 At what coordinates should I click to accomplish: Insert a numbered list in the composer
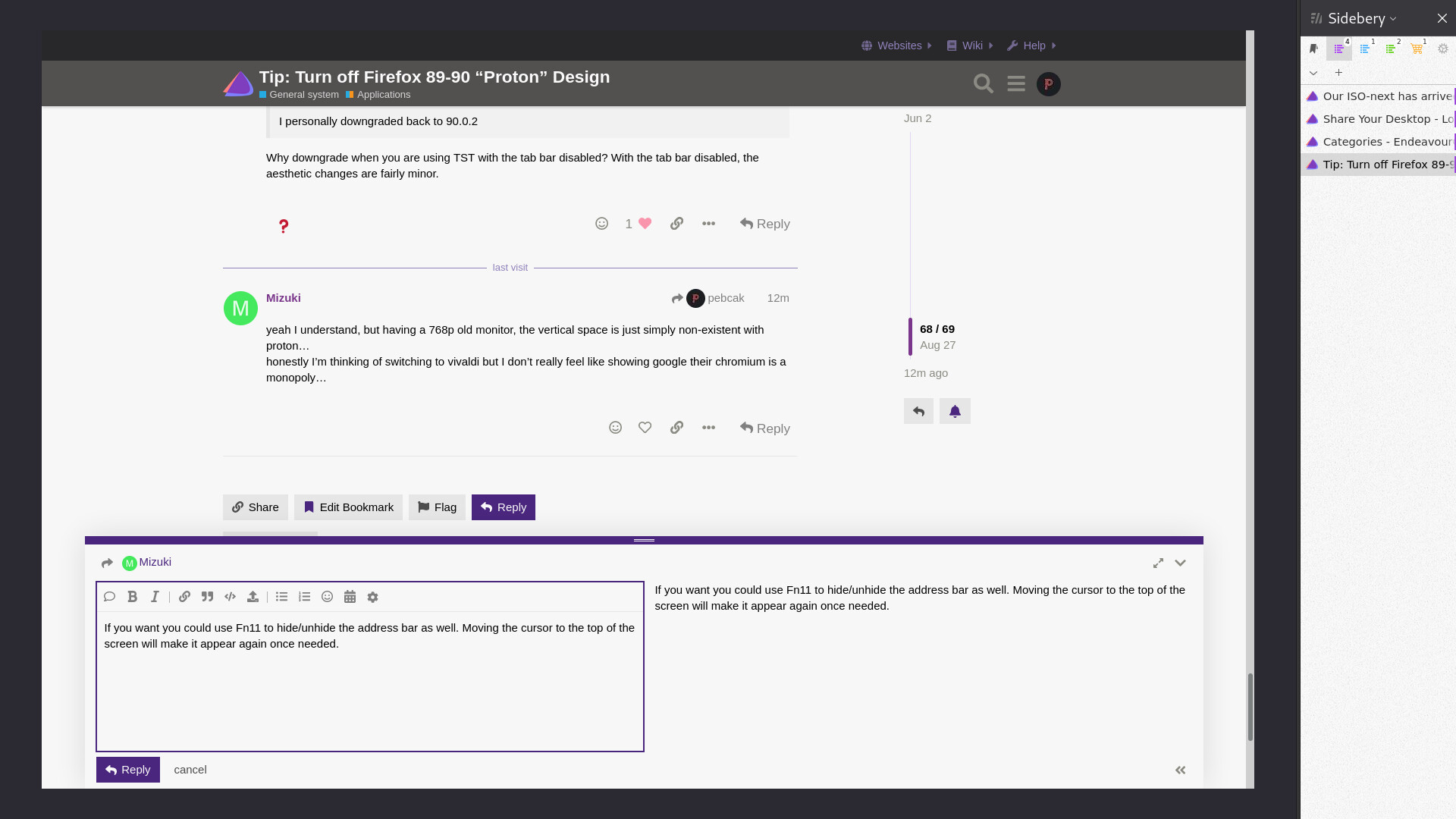(x=304, y=597)
